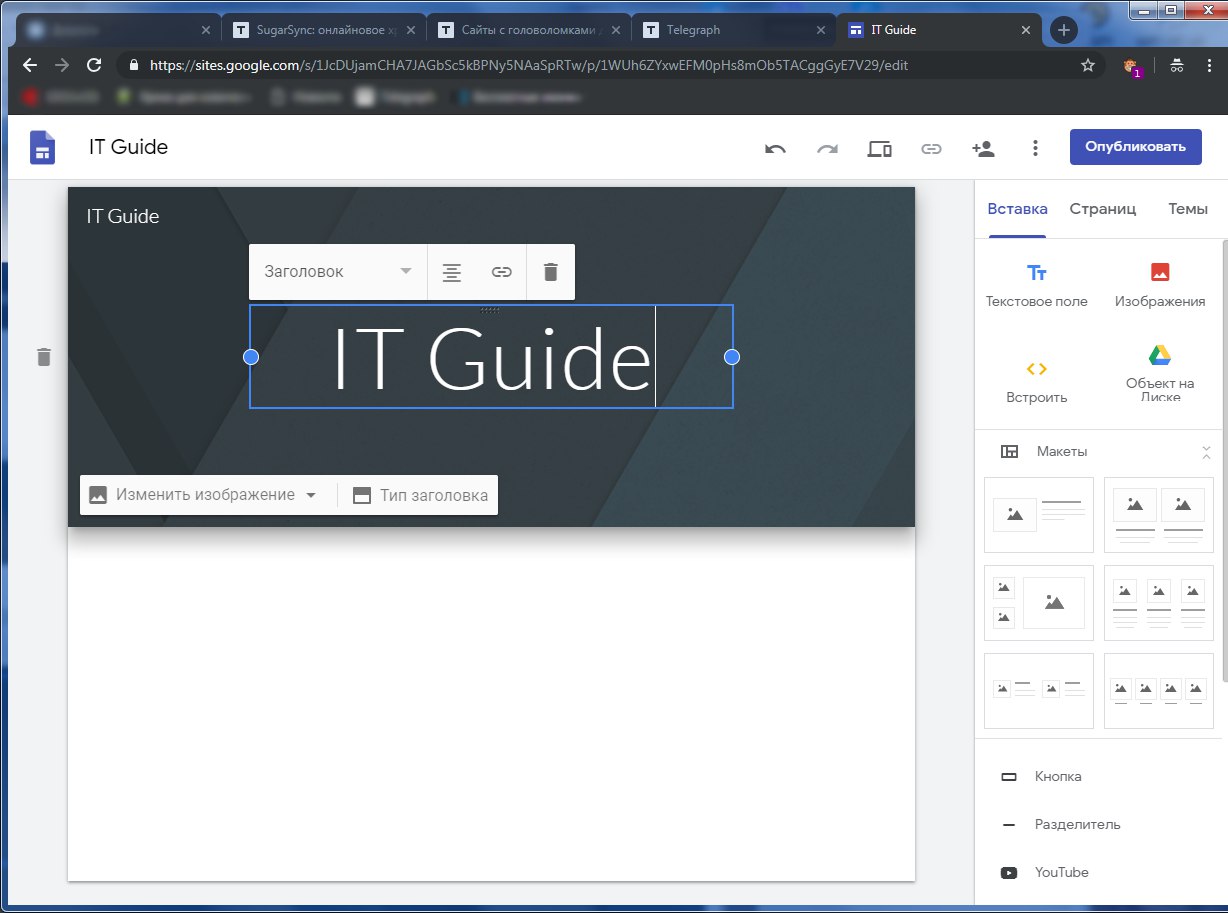Screen dimensions: 1228x913
Task: Choose the four-column image layout
Action: pyautogui.click(x=1158, y=691)
